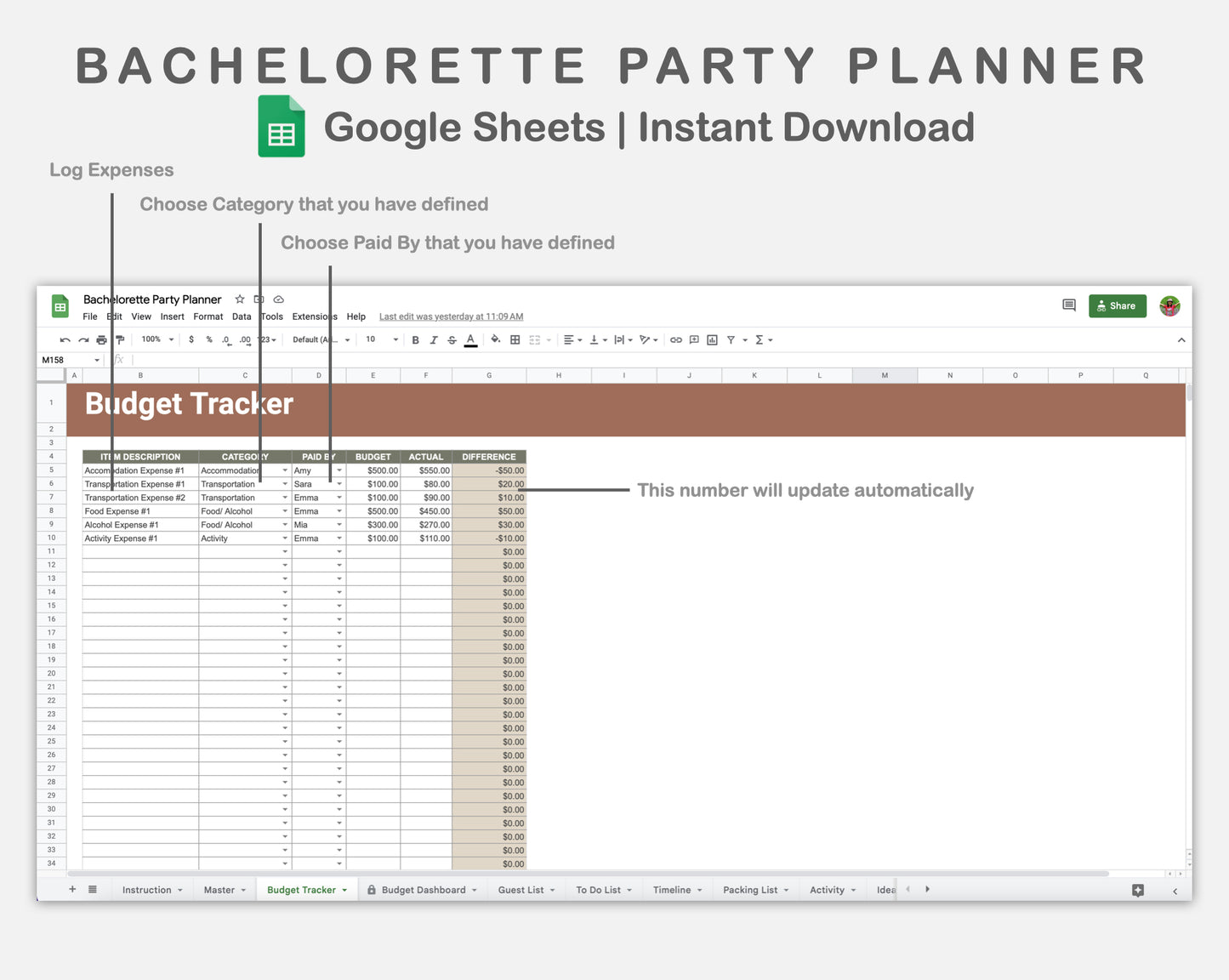Viewport: 1229px width, 980px height.
Task: Click the Share button
Action: pos(1117,305)
